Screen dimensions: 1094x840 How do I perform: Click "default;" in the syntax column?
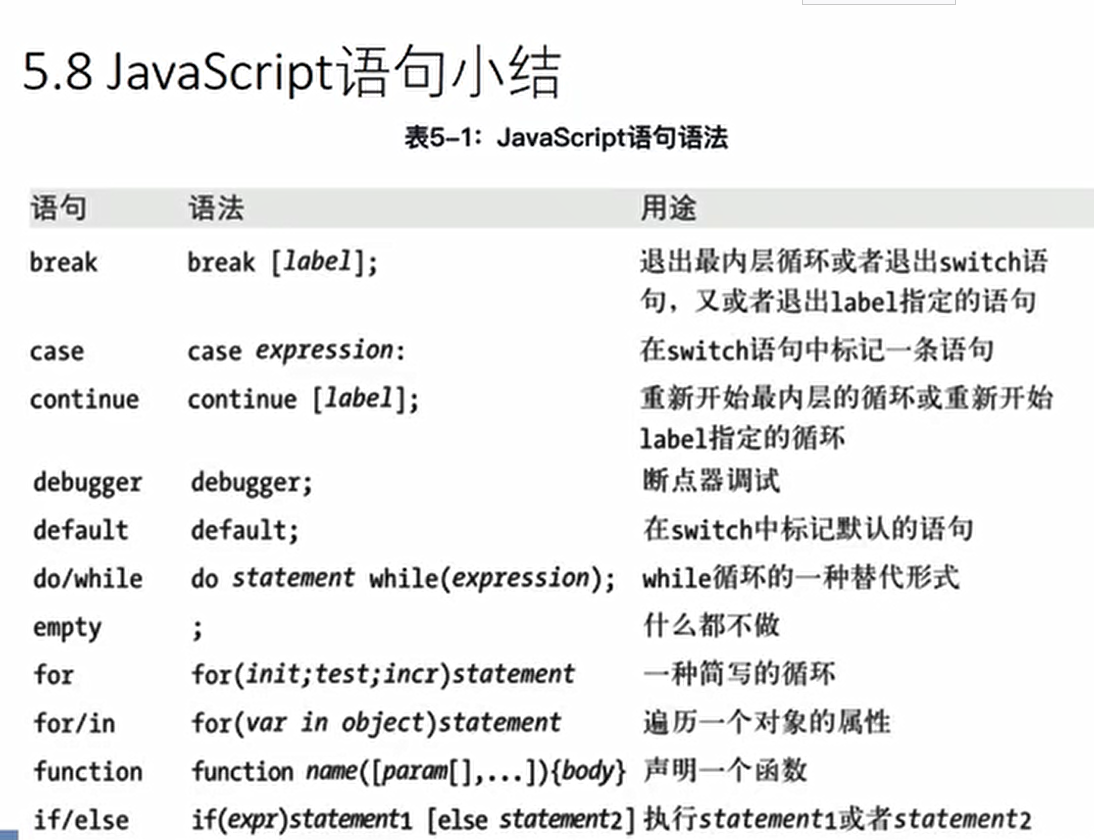point(245,529)
